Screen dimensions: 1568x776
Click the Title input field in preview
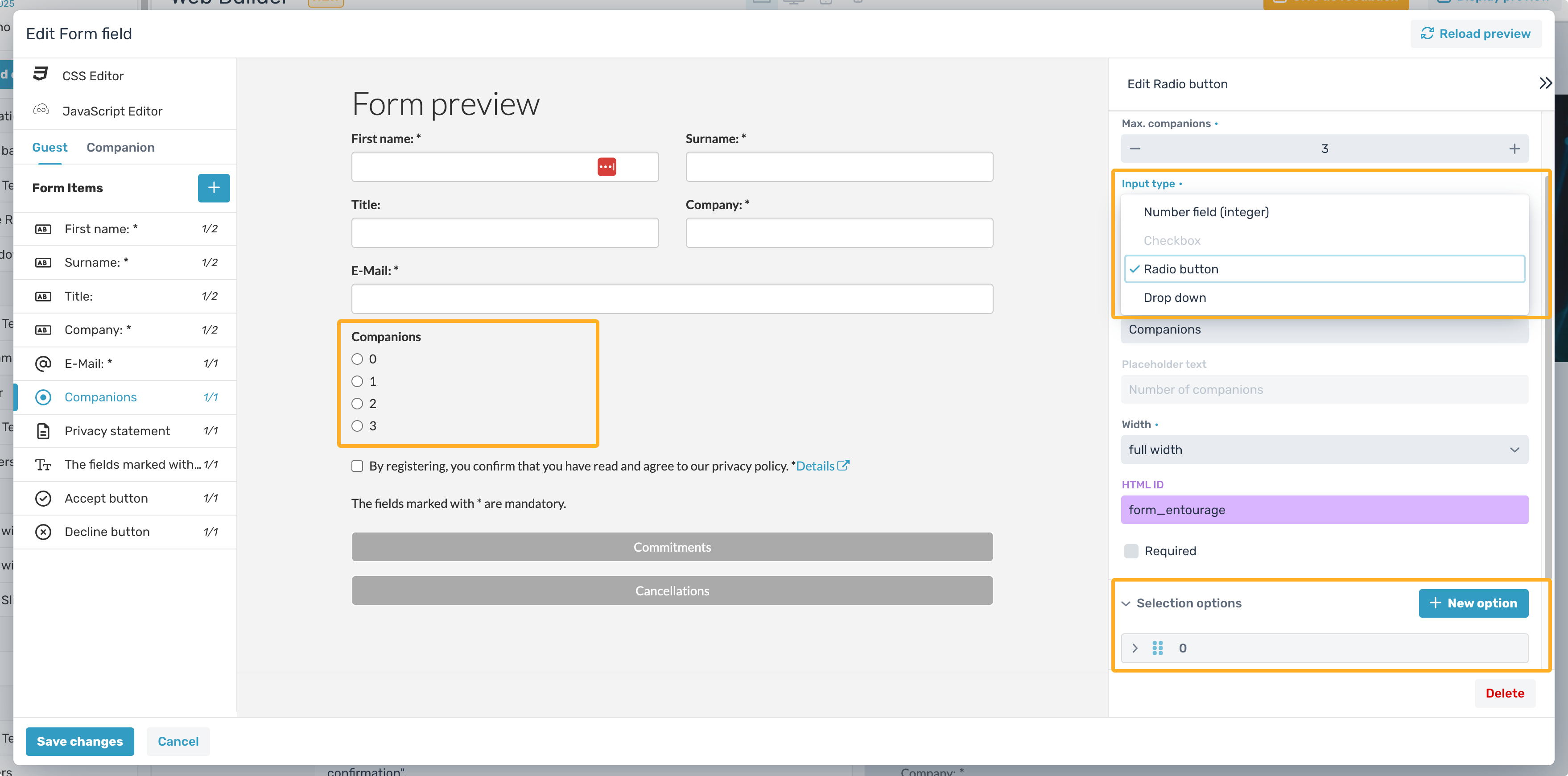tap(505, 232)
